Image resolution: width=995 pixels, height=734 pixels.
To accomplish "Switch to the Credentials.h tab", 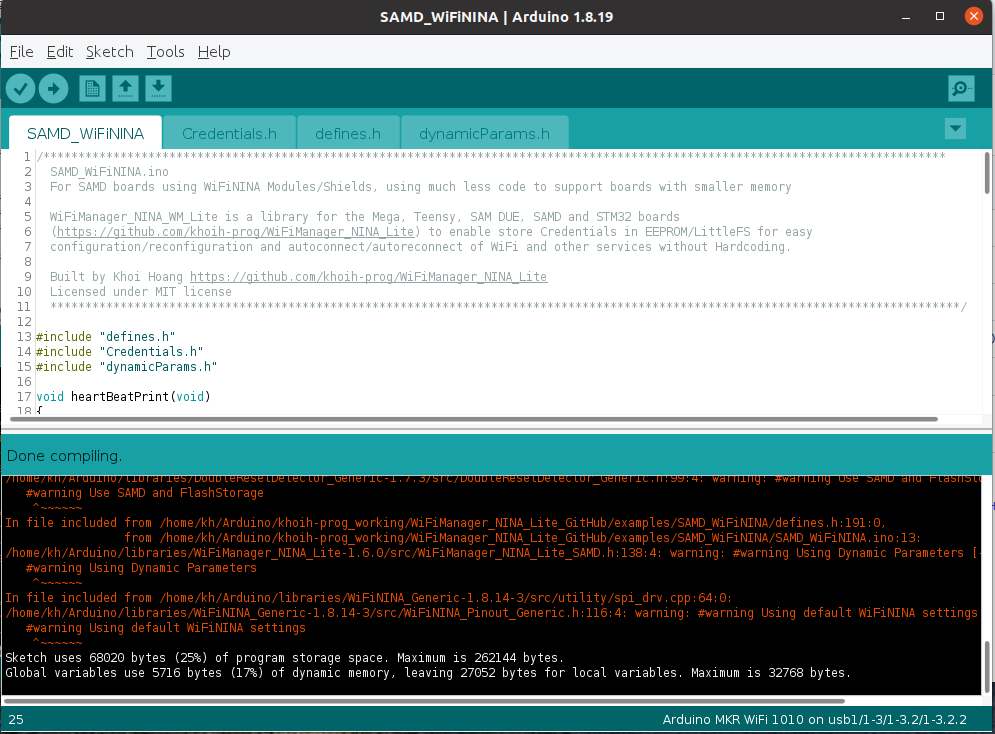I will tap(229, 133).
